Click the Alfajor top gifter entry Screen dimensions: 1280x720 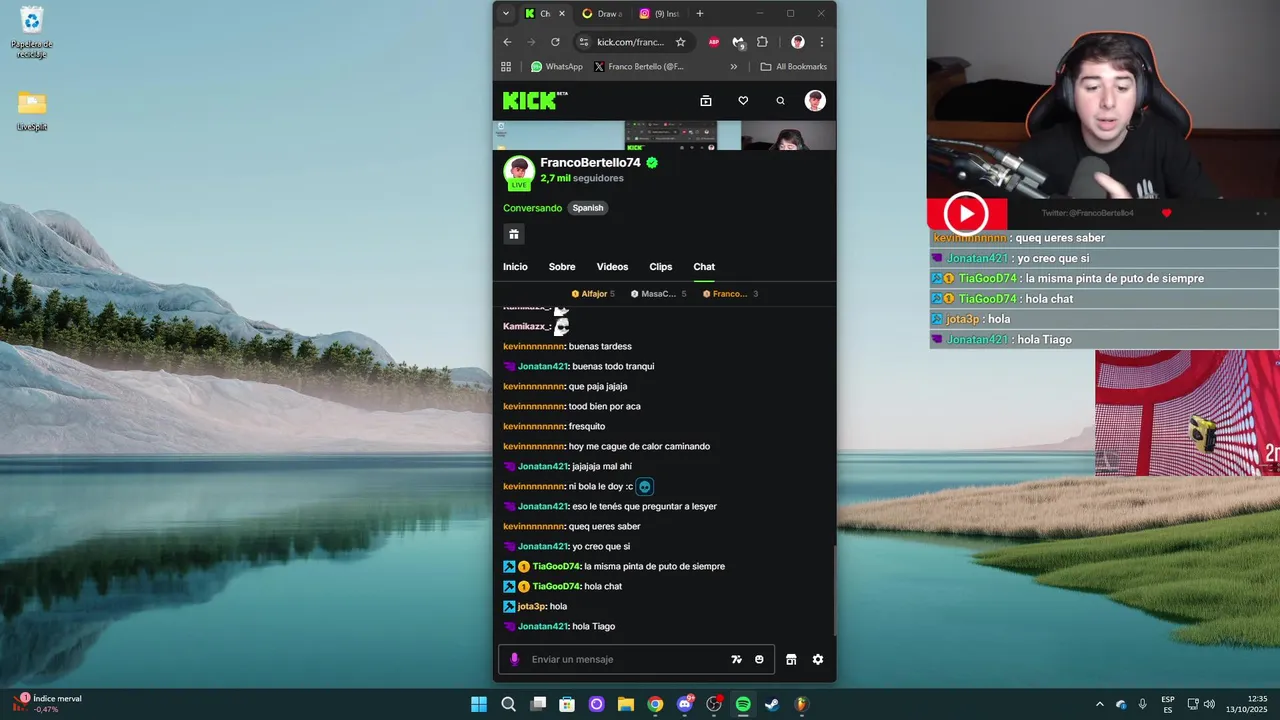593,294
